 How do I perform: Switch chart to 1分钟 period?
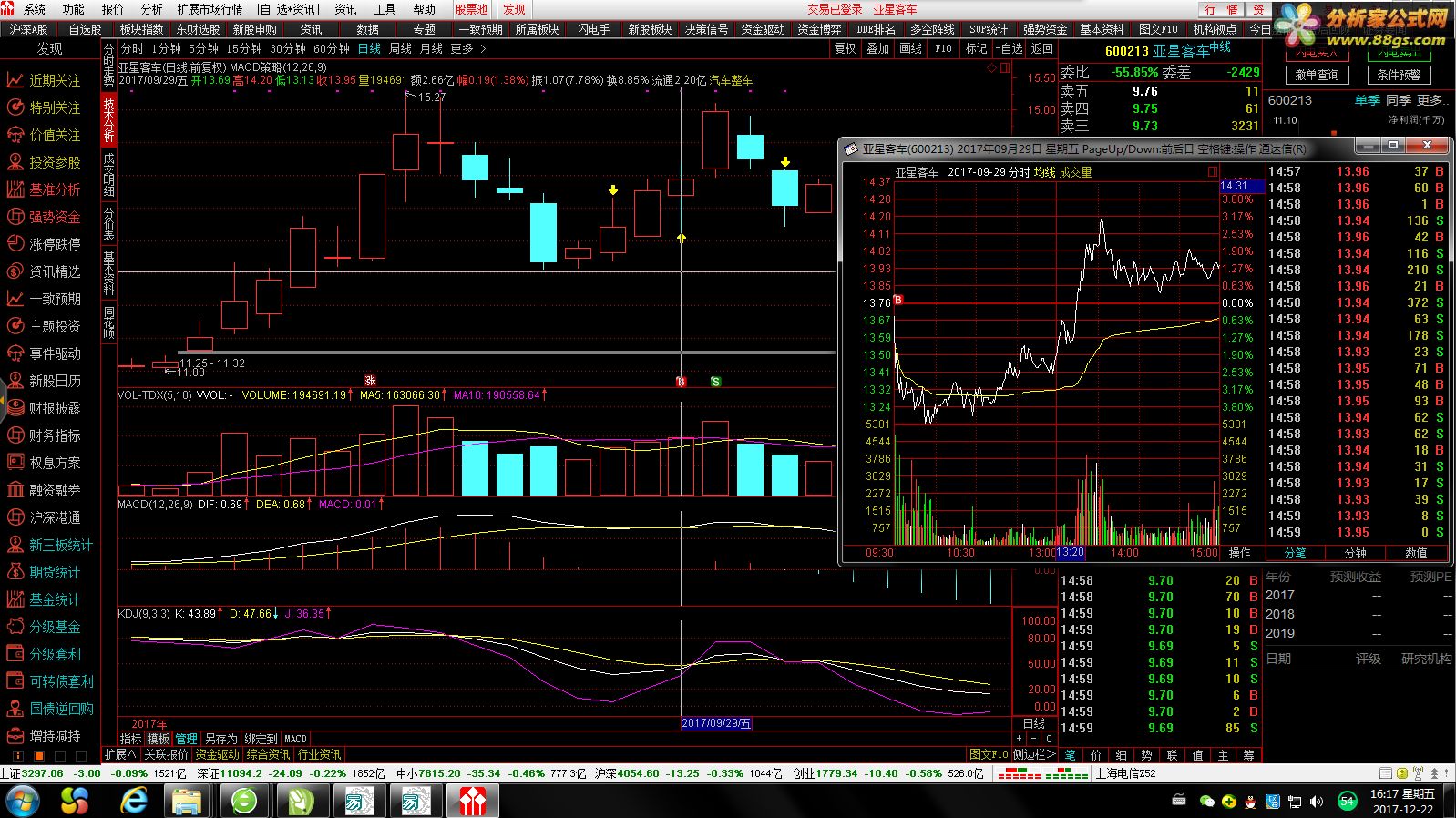point(166,48)
